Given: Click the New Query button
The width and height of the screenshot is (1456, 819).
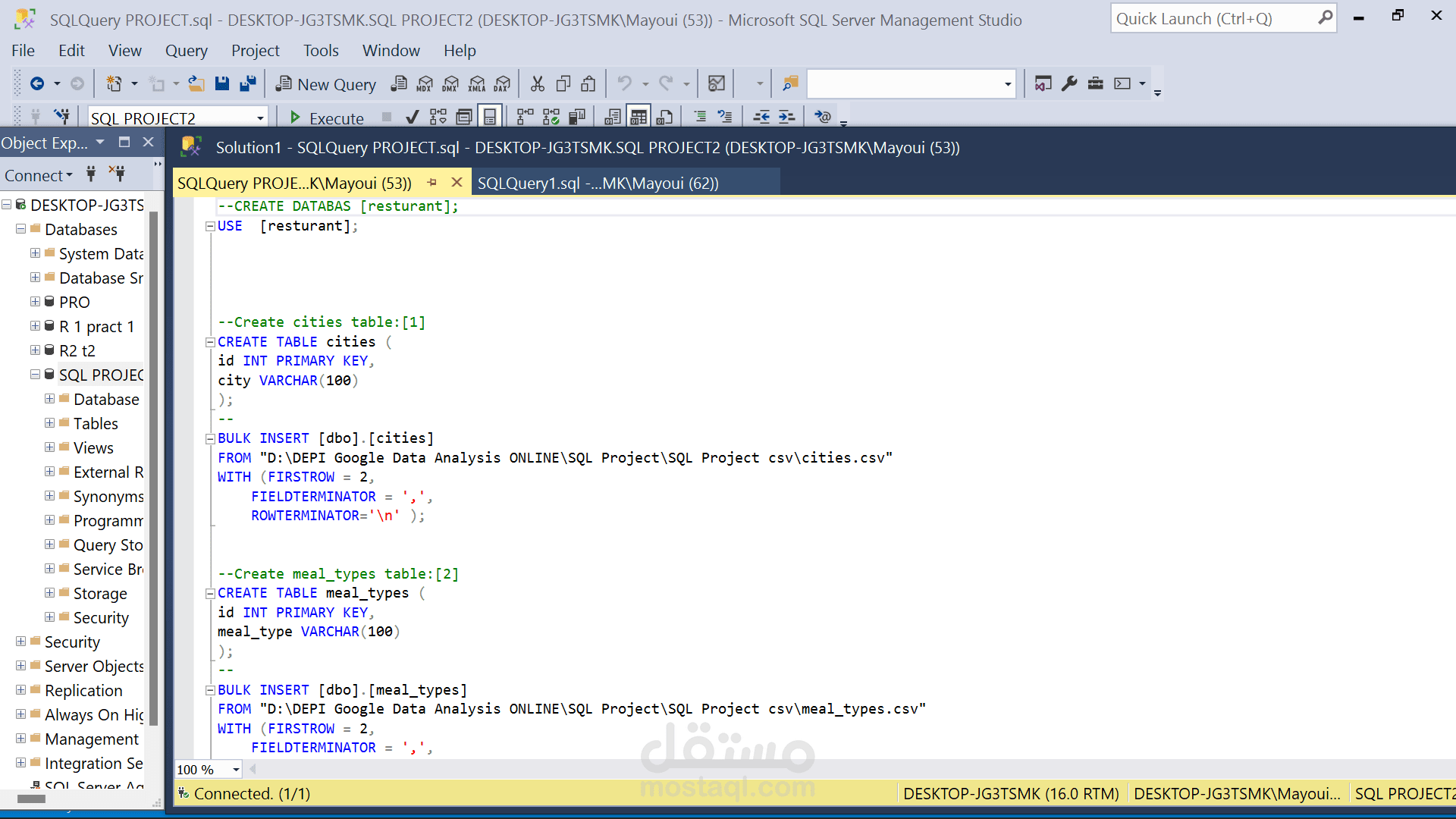Looking at the screenshot, I should [x=326, y=84].
